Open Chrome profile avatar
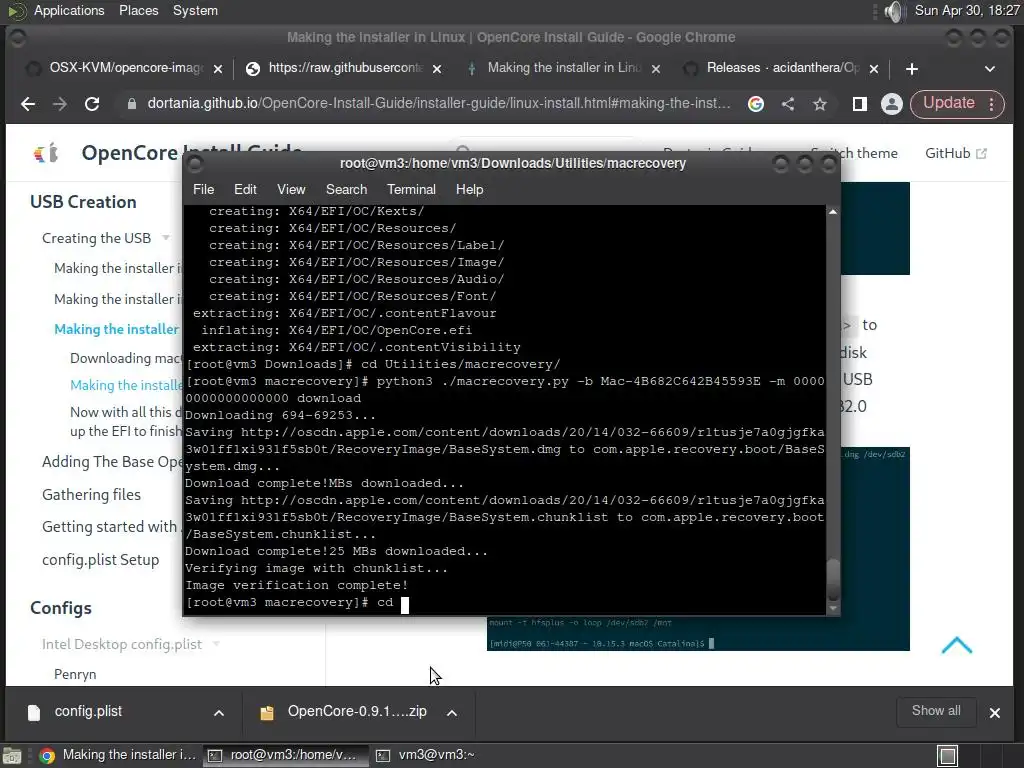The image size is (1024, 768). click(x=891, y=104)
